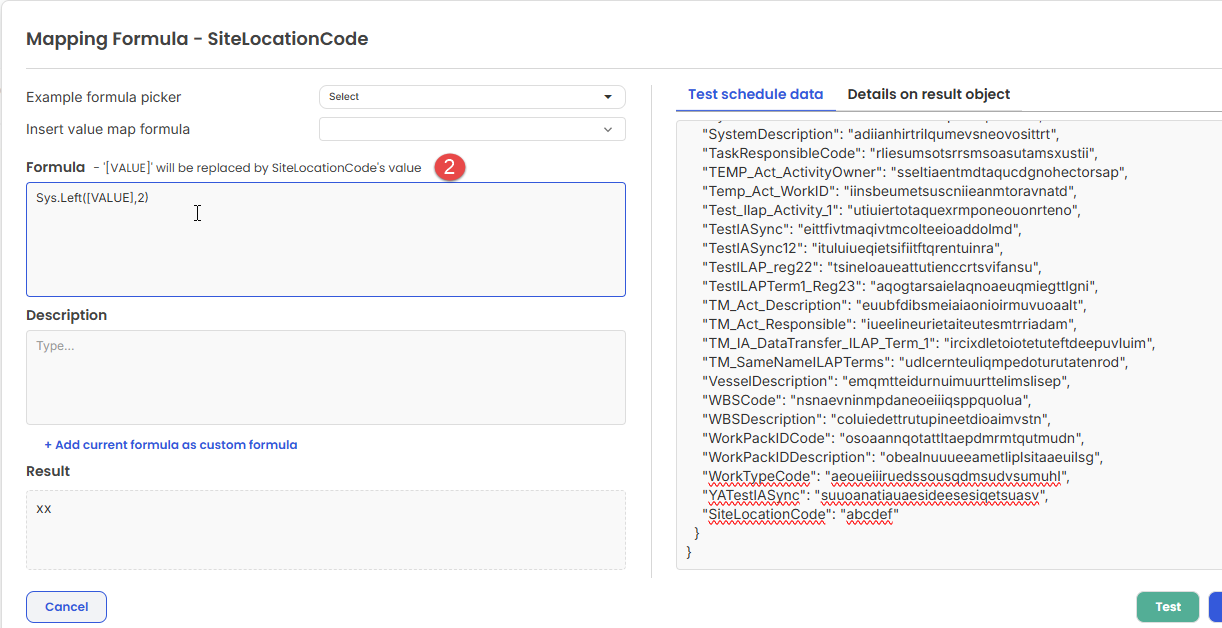Click the "suuoanatiauaesideesesiqetsuasv" value
The width and height of the screenshot is (1222, 628).
pos(931,495)
